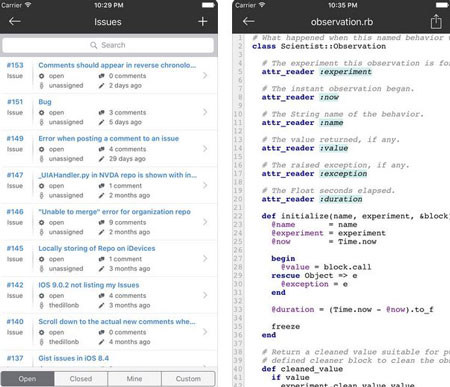Viewport: 450px width, 387px height.
Task: Click the Search input field
Action: 108,45
